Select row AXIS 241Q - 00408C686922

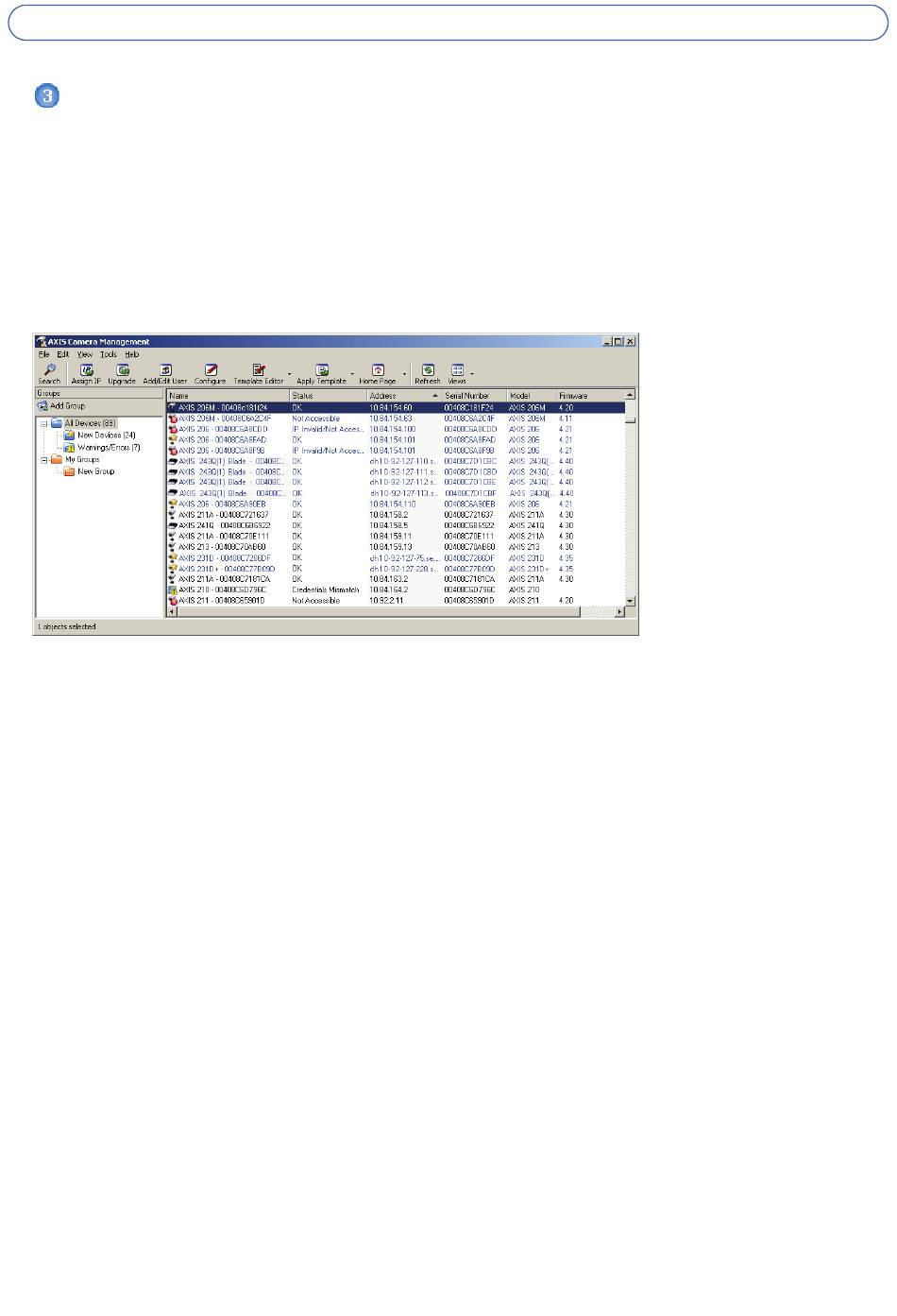point(396,525)
